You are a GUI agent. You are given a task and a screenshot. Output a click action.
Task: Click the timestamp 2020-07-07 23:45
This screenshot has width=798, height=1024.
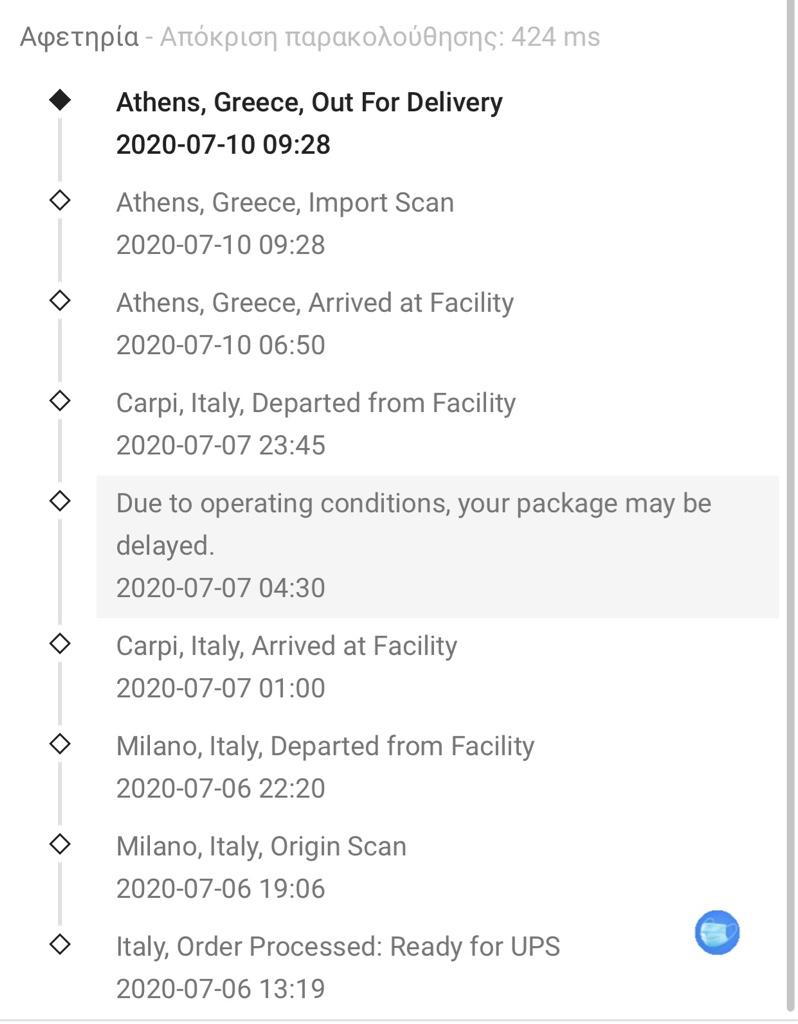pyautogui.click(x=220, y=445)
